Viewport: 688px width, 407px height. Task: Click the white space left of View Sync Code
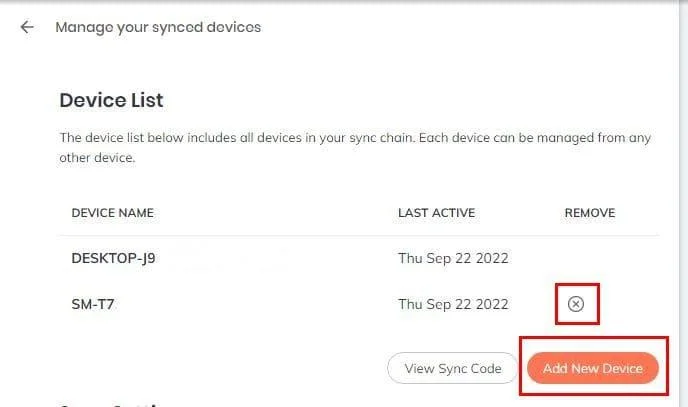pos(220,368)
